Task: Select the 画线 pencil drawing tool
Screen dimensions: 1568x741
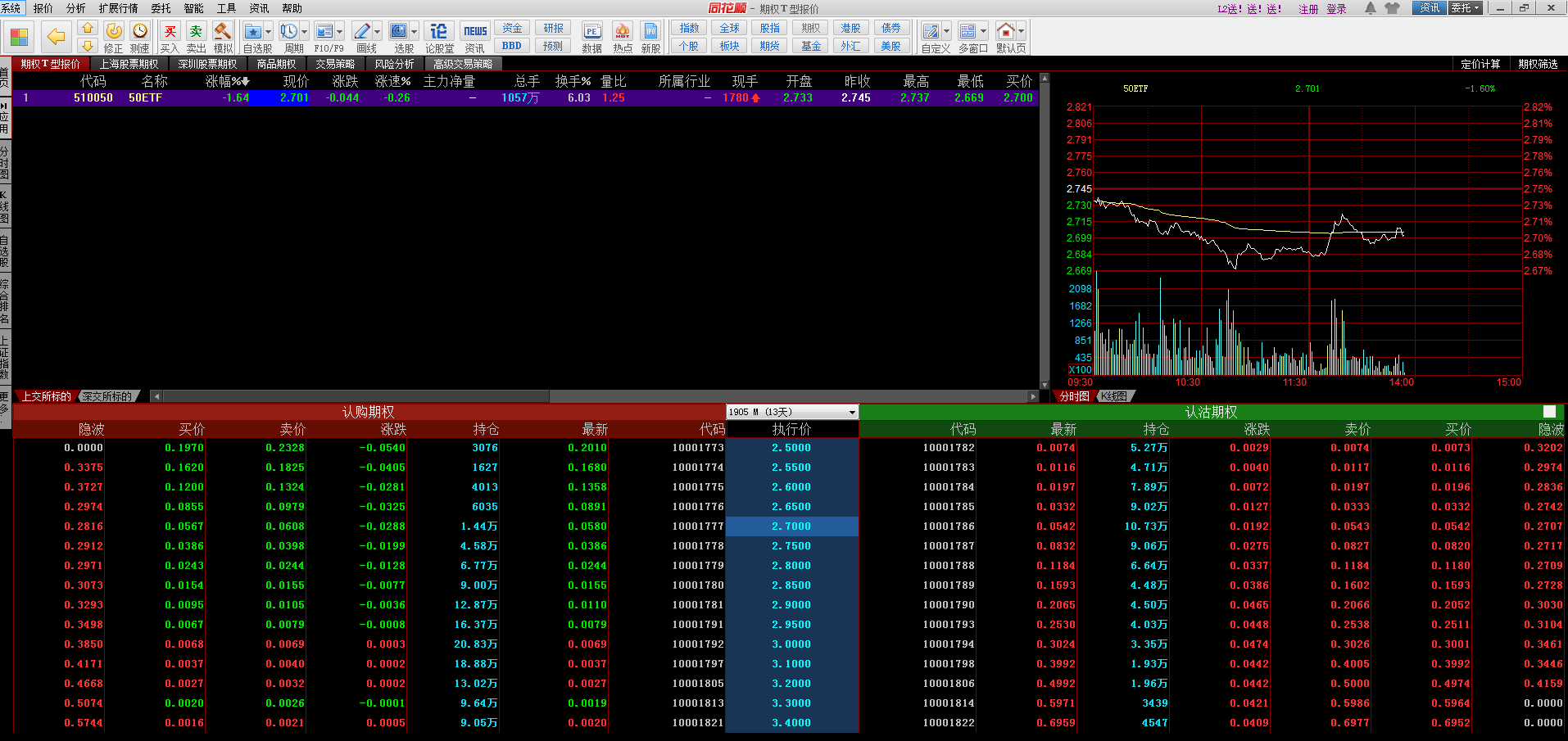Action: click(x=361, y=31)
